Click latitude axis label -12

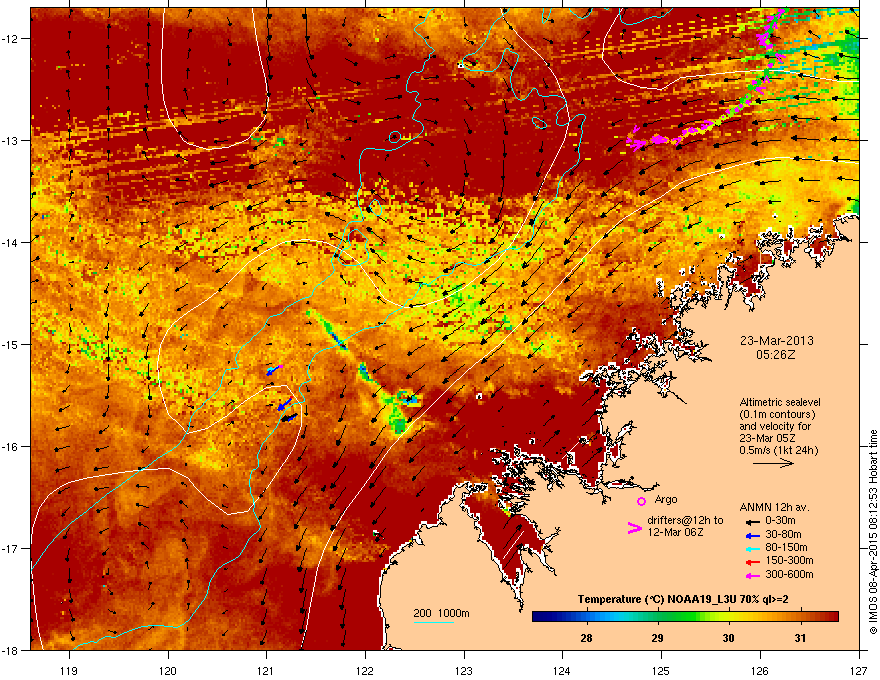pos(10,38)
